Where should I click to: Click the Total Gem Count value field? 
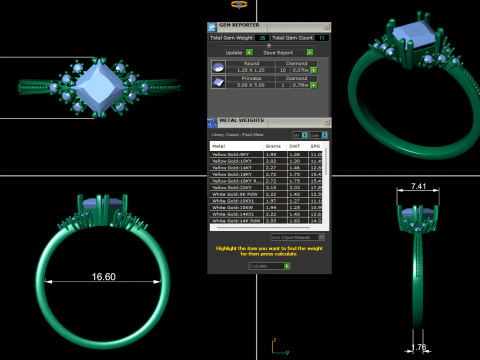pyautogui.click(x=322, y=38)
